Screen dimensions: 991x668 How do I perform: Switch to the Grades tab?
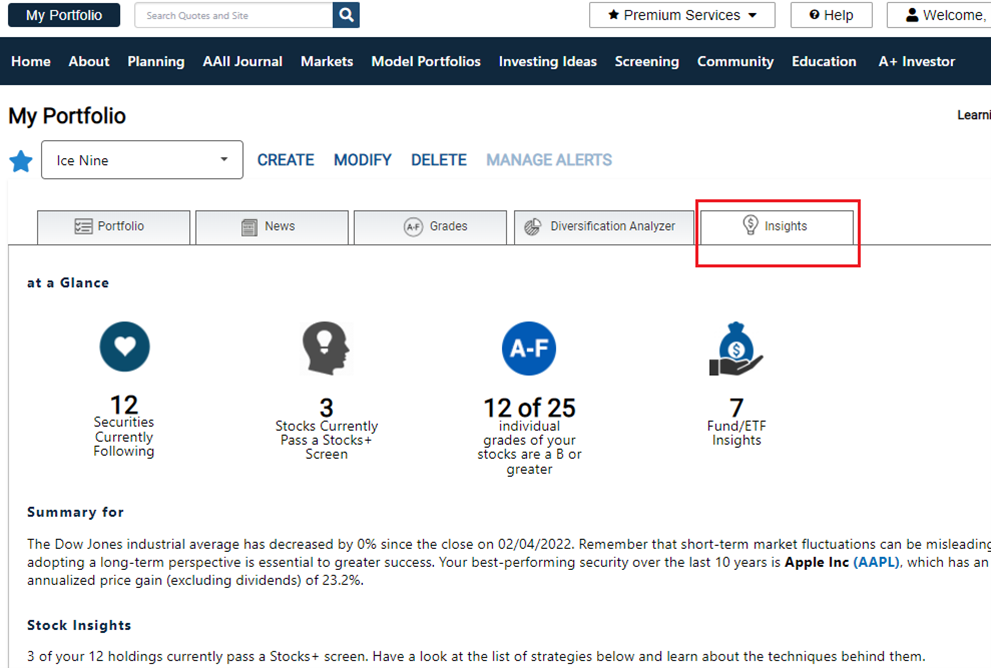click(430, 227)
